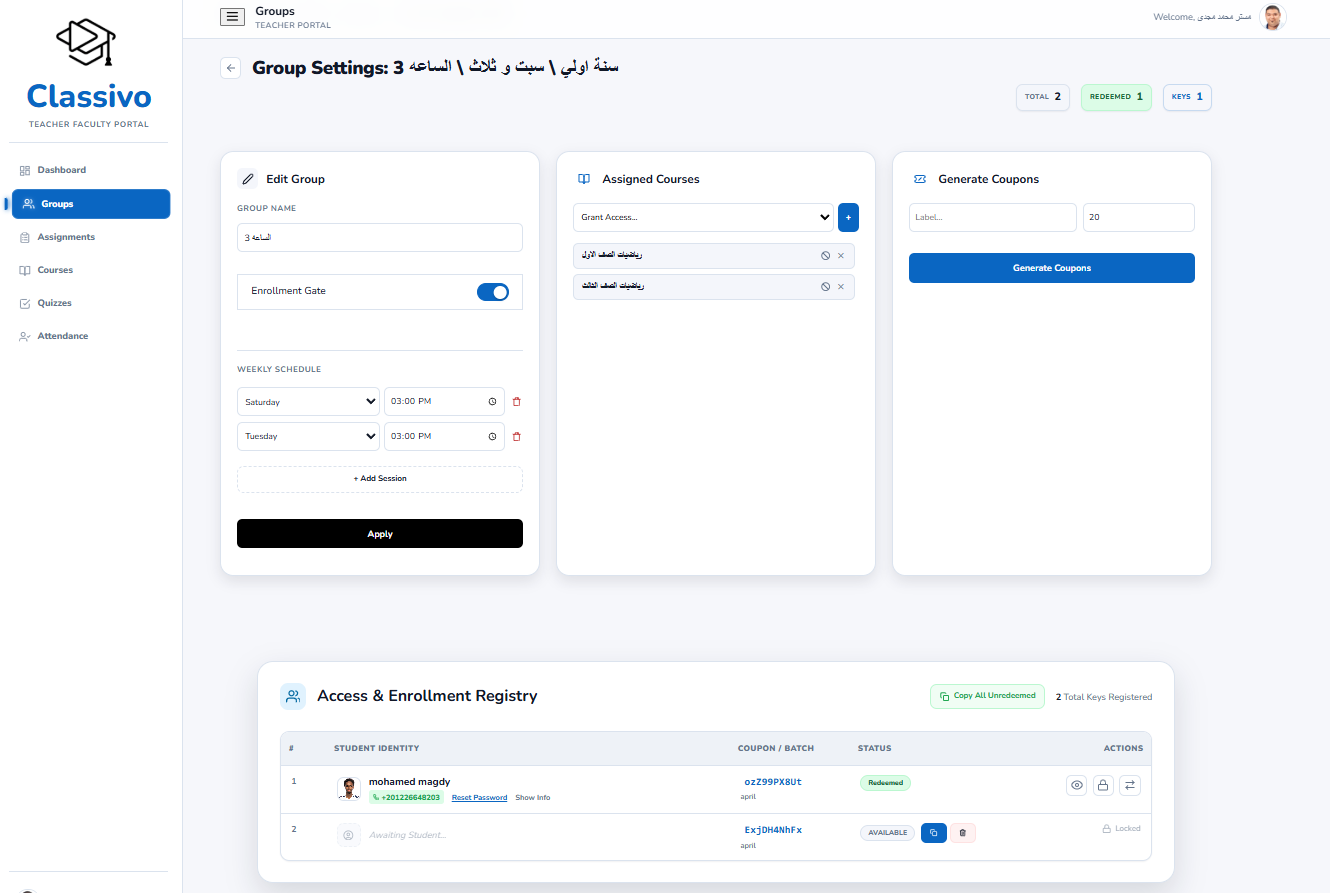Image resolution: width=1330 pixels, height=893 pixels.
Task: Click the KEYS 1 stat badge
Action: coord(1187,97)
